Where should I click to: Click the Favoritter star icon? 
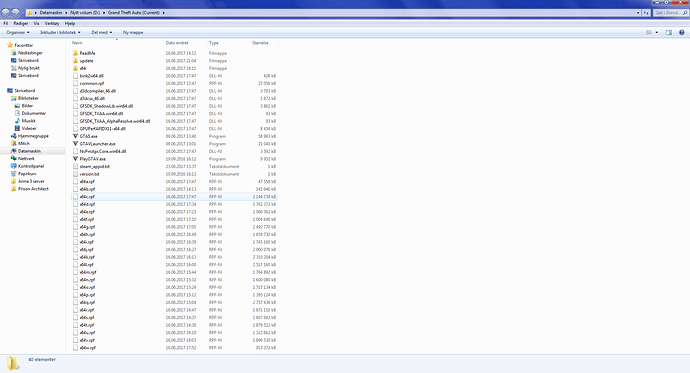click(10, 45)
